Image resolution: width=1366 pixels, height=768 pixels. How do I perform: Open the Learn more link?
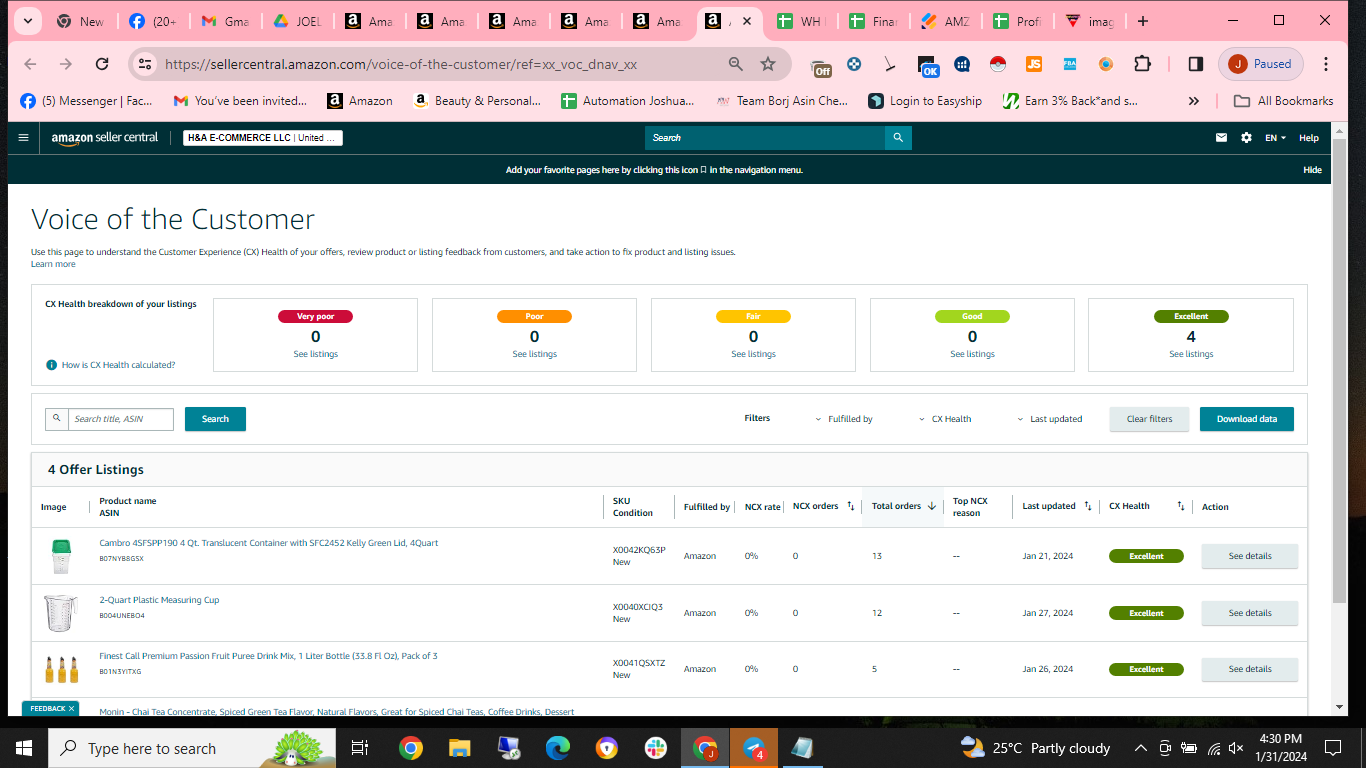point(53,264)
